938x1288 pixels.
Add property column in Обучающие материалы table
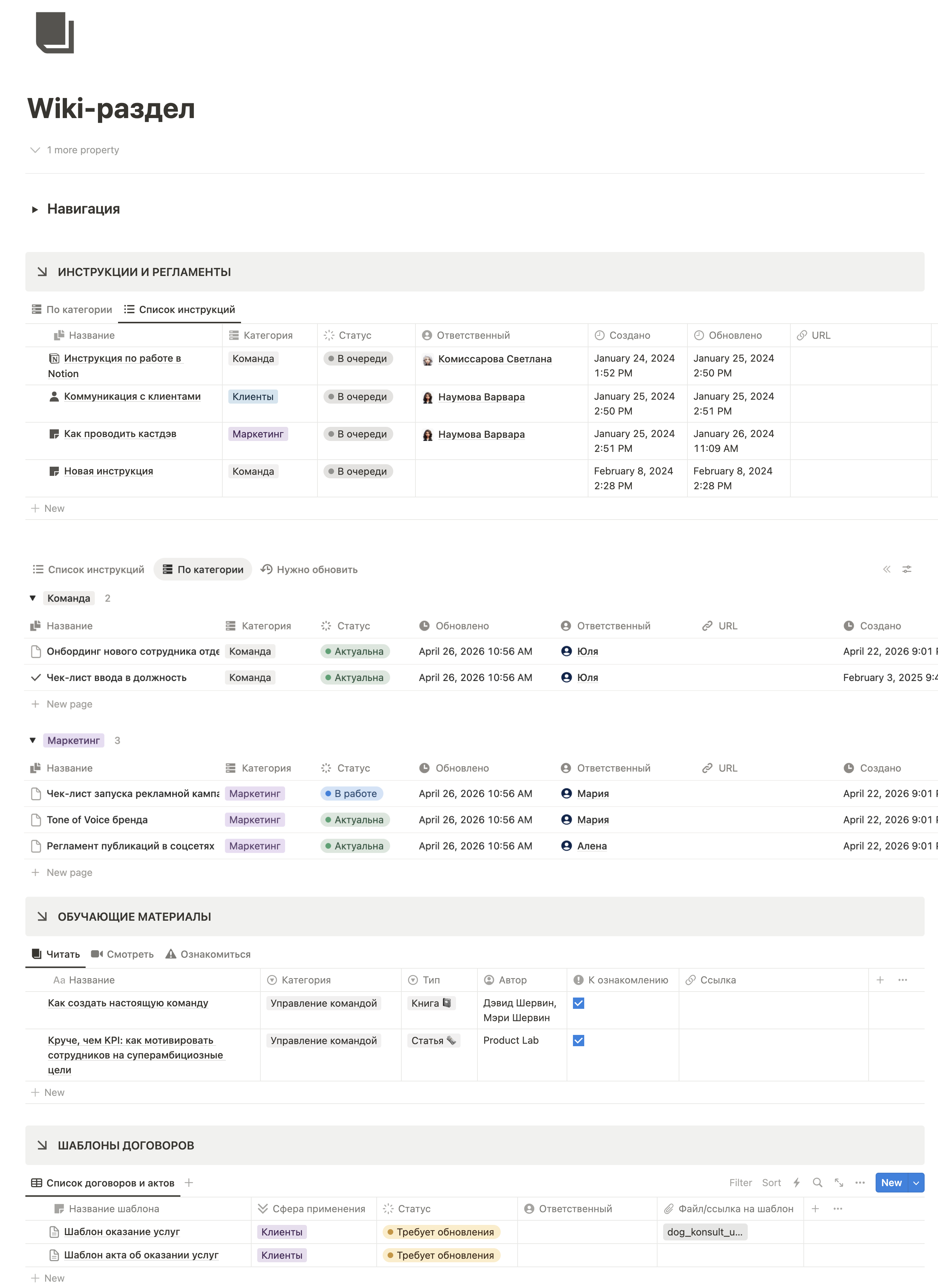(880, 980)
